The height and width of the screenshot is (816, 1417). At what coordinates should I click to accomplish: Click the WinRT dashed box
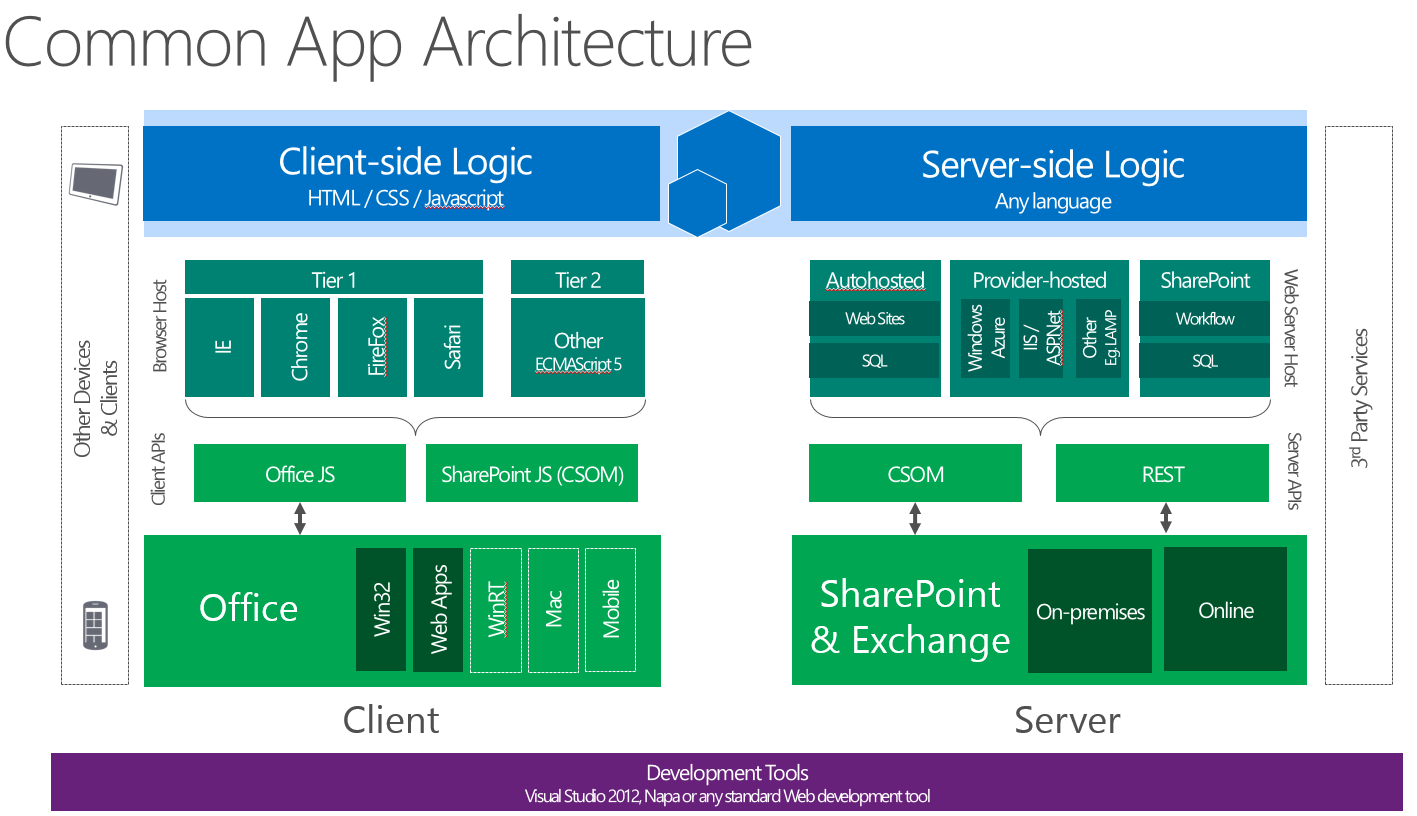pyautogui.click(x=496, y=609)
